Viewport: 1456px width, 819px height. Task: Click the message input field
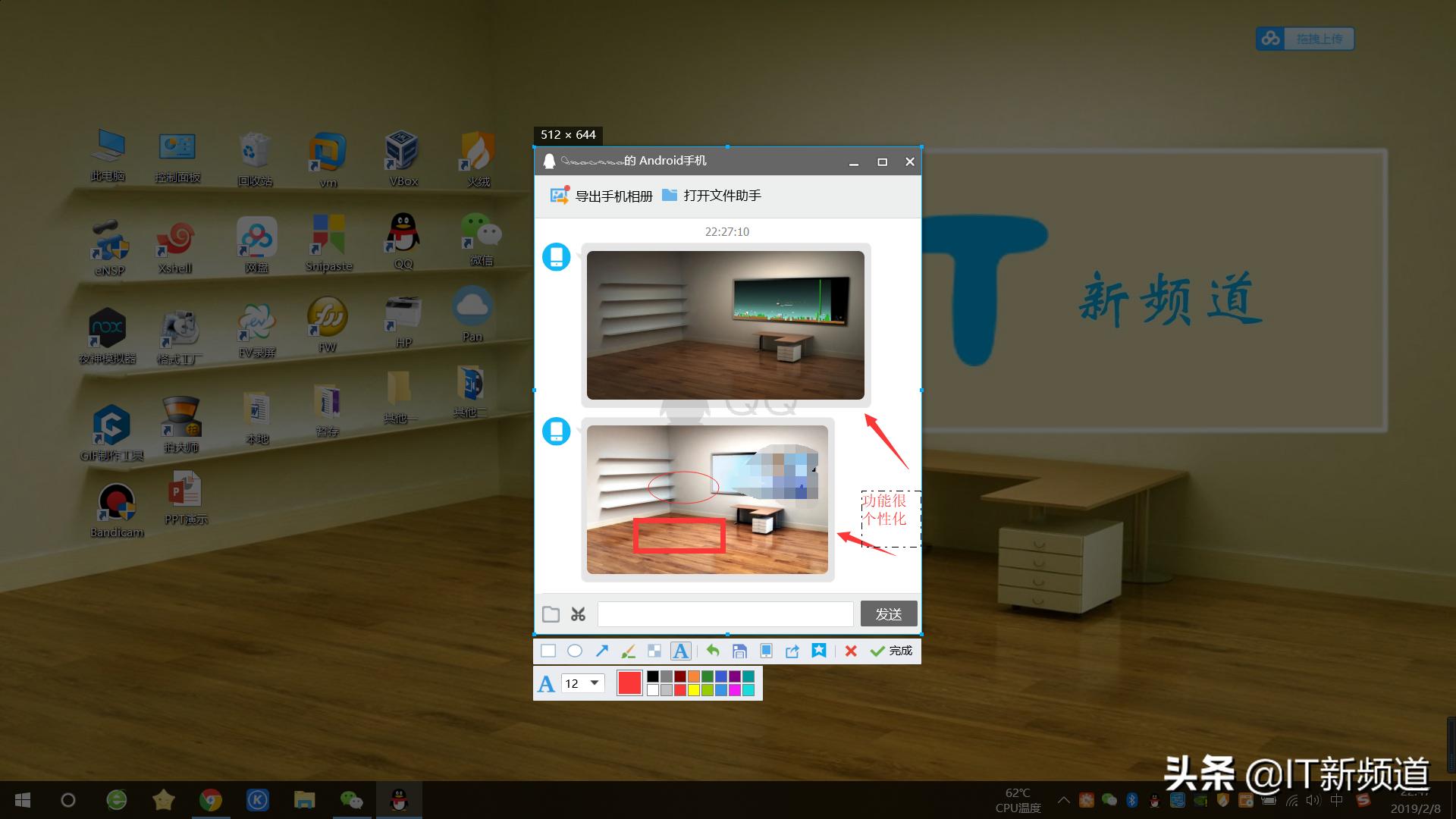click(x=725, y=613)
